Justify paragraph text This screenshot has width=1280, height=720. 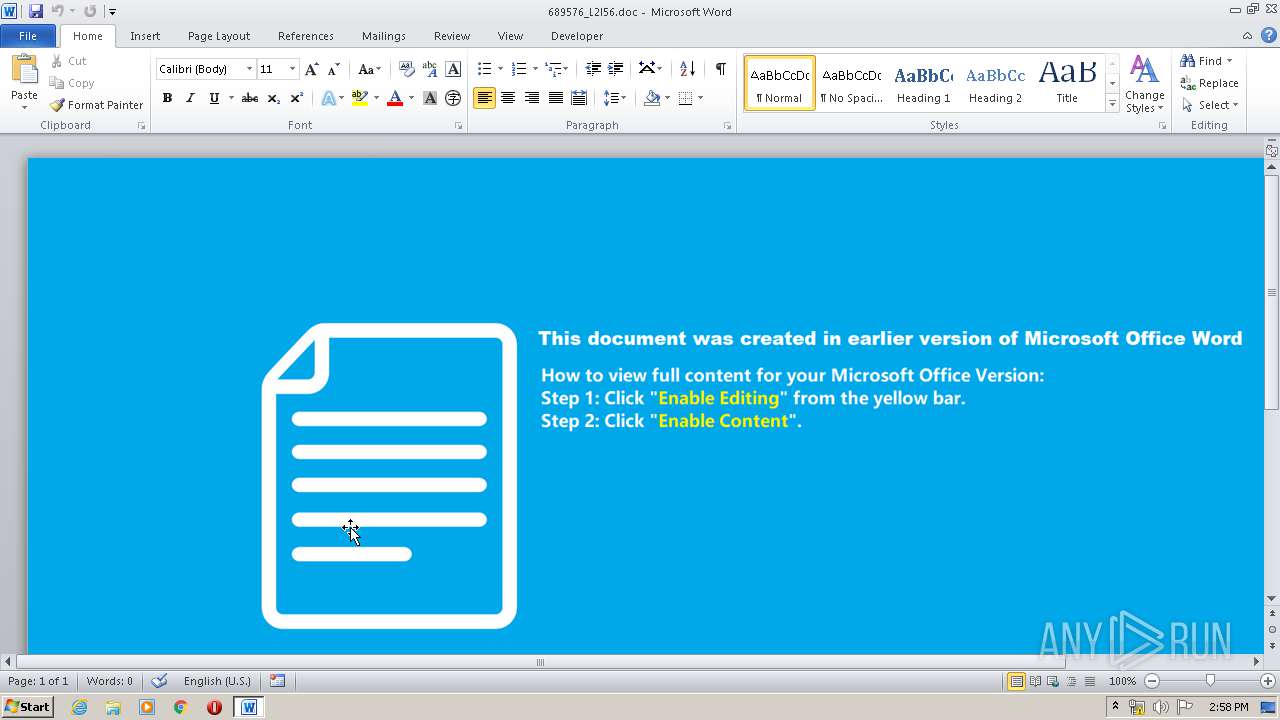click(555, 98)
